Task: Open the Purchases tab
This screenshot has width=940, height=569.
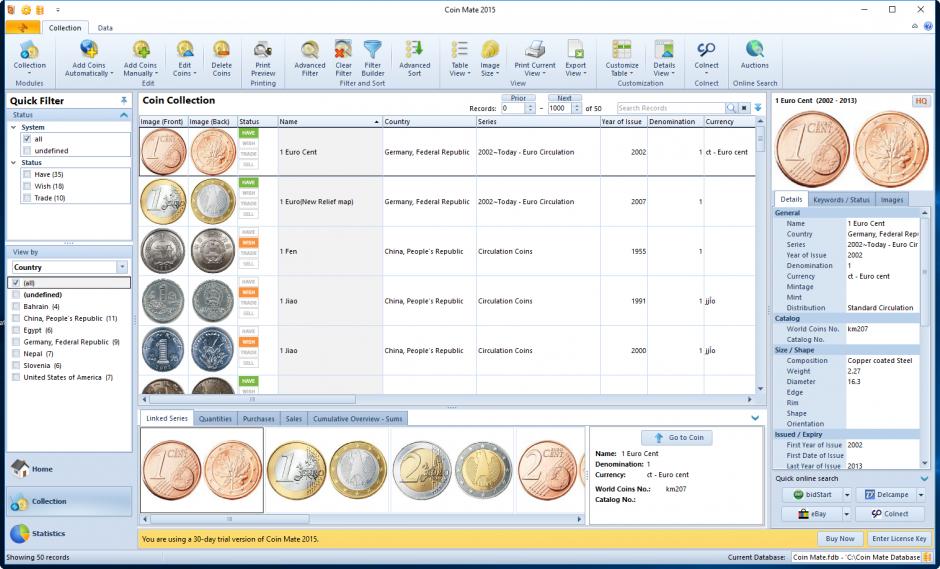Action: [258, 419]
